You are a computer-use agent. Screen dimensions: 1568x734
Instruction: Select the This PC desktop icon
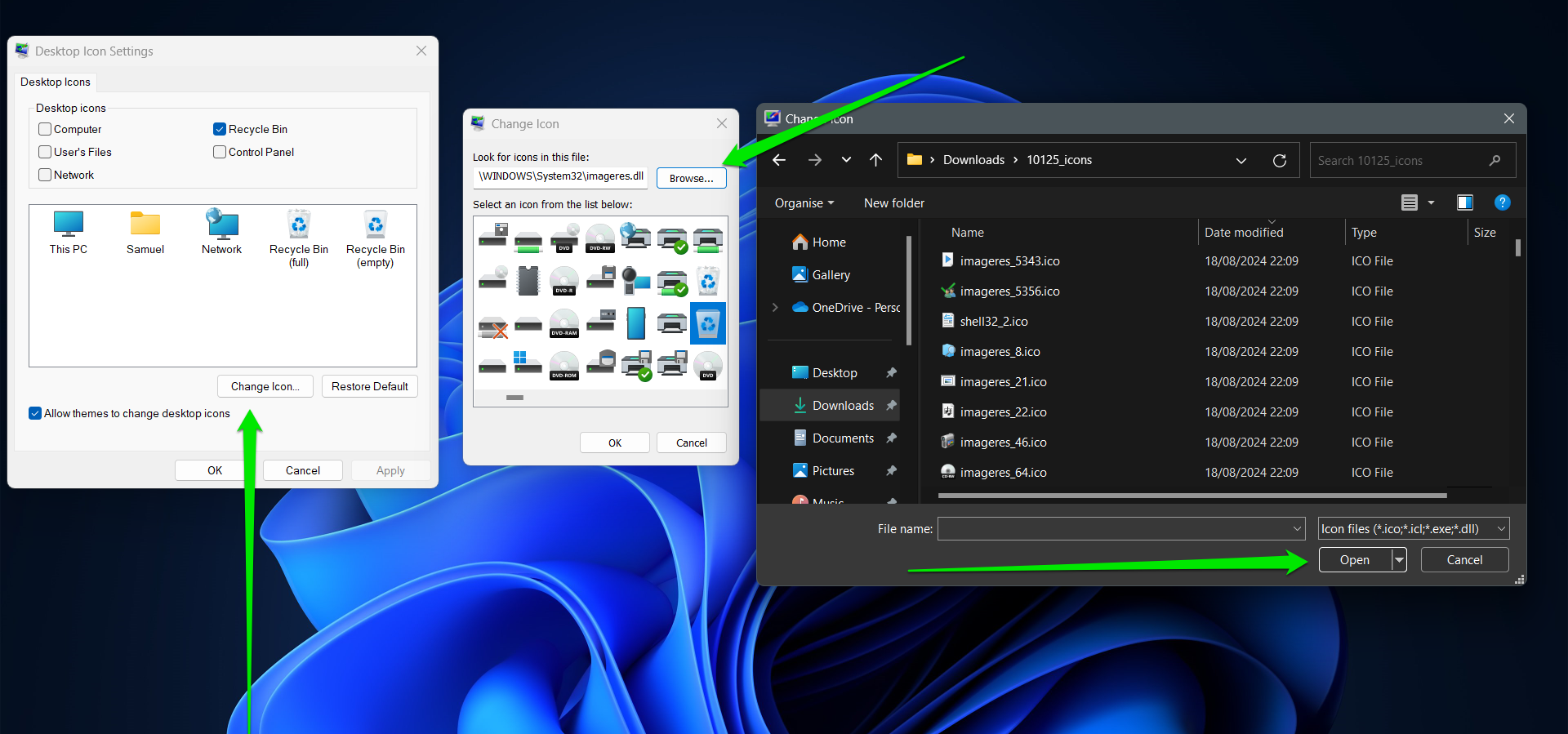coord(69,234)
